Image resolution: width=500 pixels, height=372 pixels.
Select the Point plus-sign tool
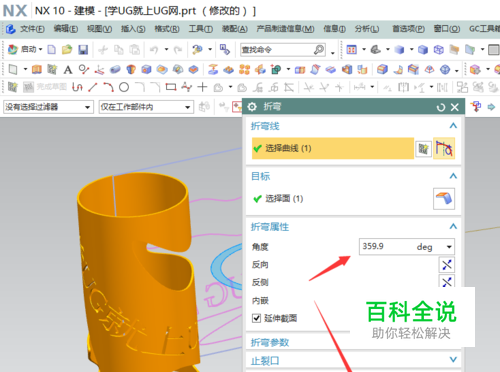pos(202,87)
